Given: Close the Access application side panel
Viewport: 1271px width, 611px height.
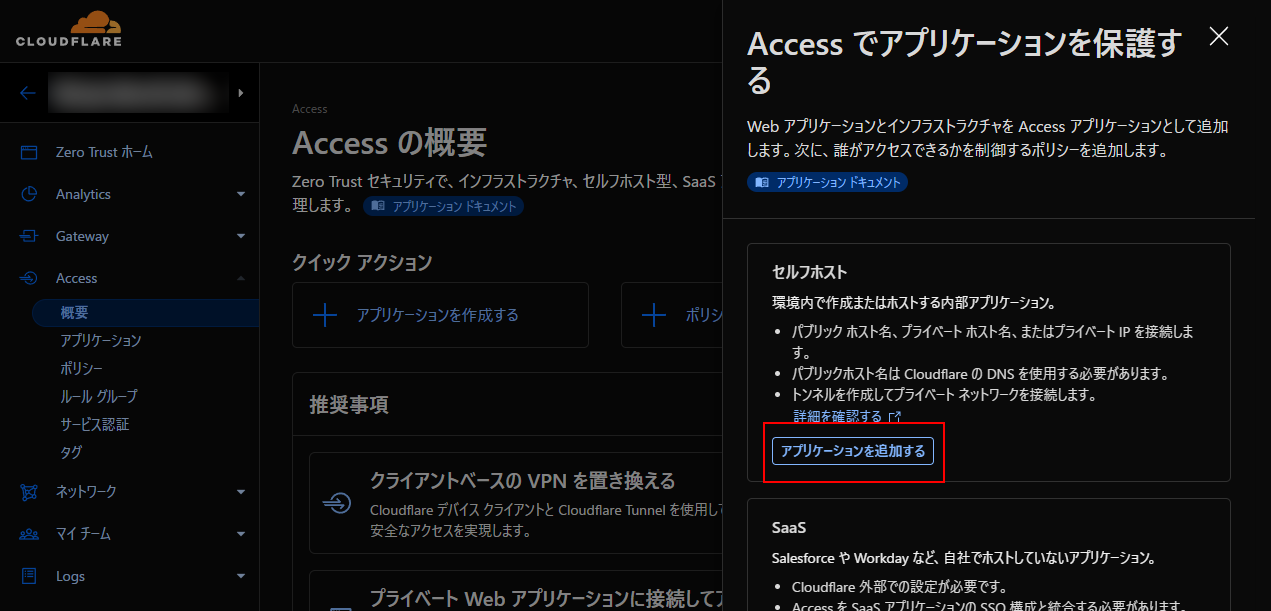Looking at the screenshot, I should [x=1218, y=37].
